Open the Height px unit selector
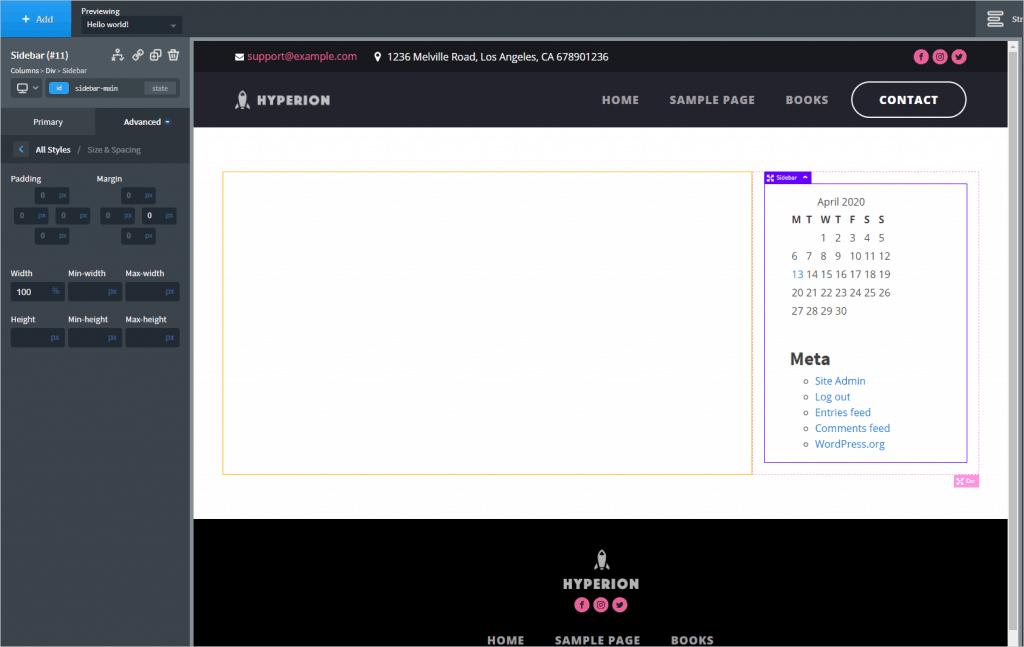The image size is (1024, 647). 55,338
